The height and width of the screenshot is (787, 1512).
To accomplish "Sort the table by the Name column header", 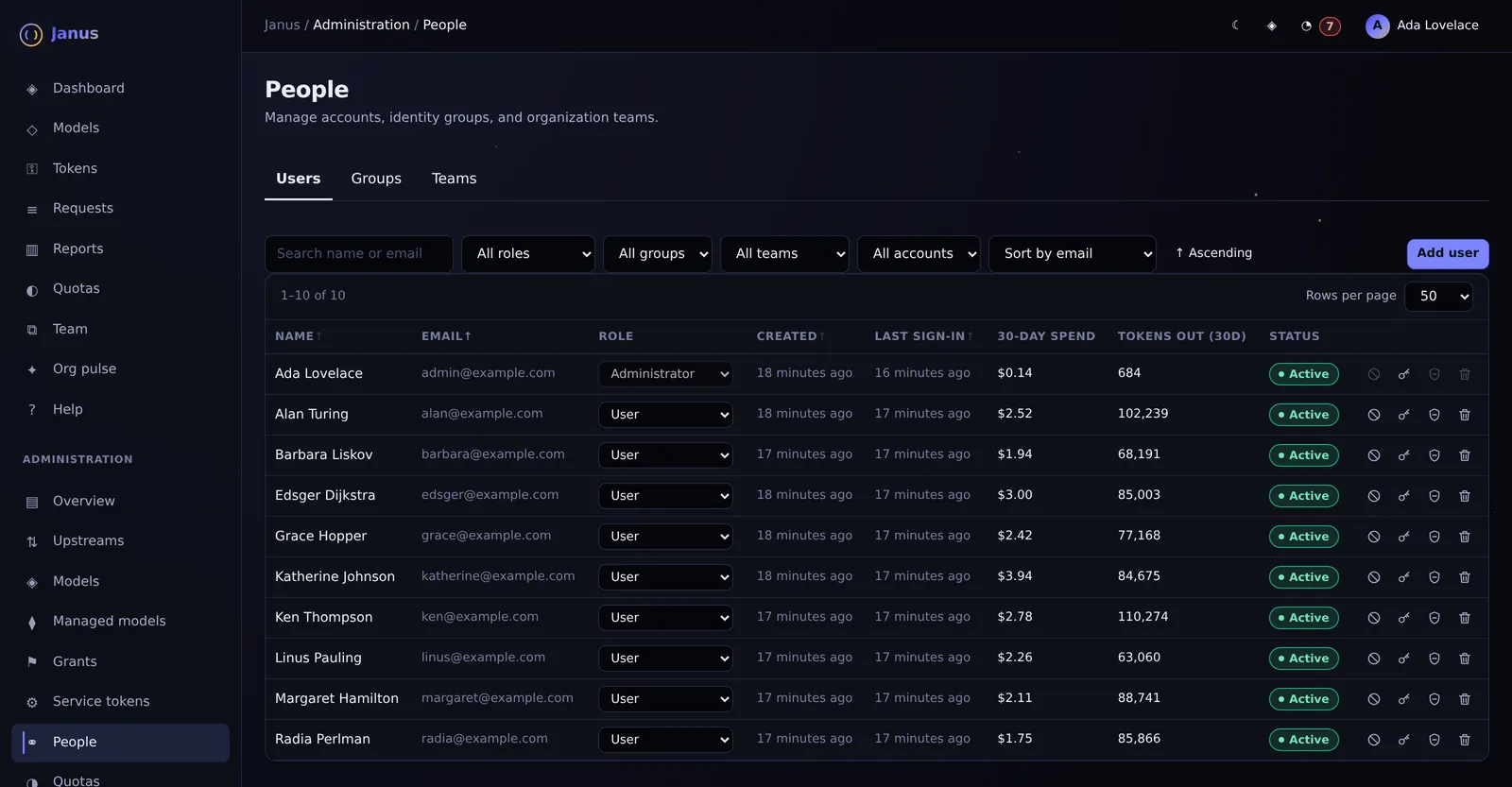I will point(298,336).
